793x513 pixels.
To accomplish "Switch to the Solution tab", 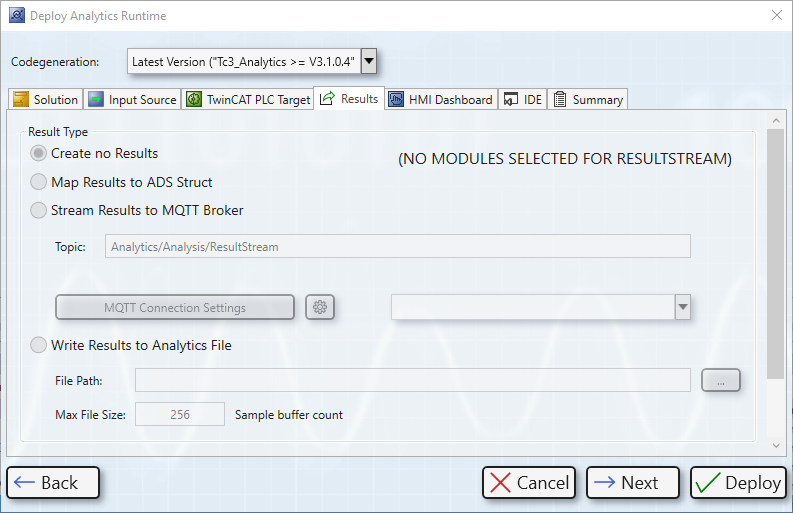I will point(45,99).
